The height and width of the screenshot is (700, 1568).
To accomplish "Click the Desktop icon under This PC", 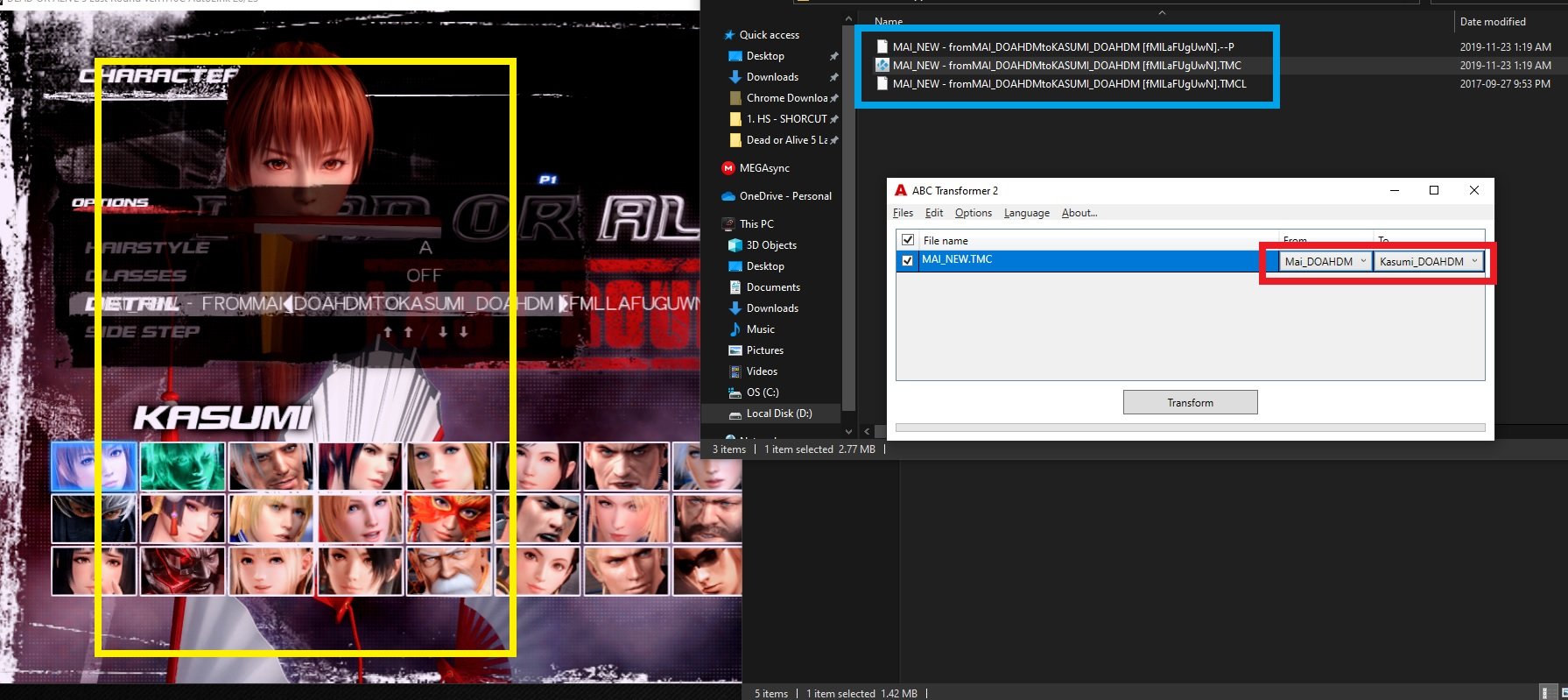I will [x=735, y=266].
